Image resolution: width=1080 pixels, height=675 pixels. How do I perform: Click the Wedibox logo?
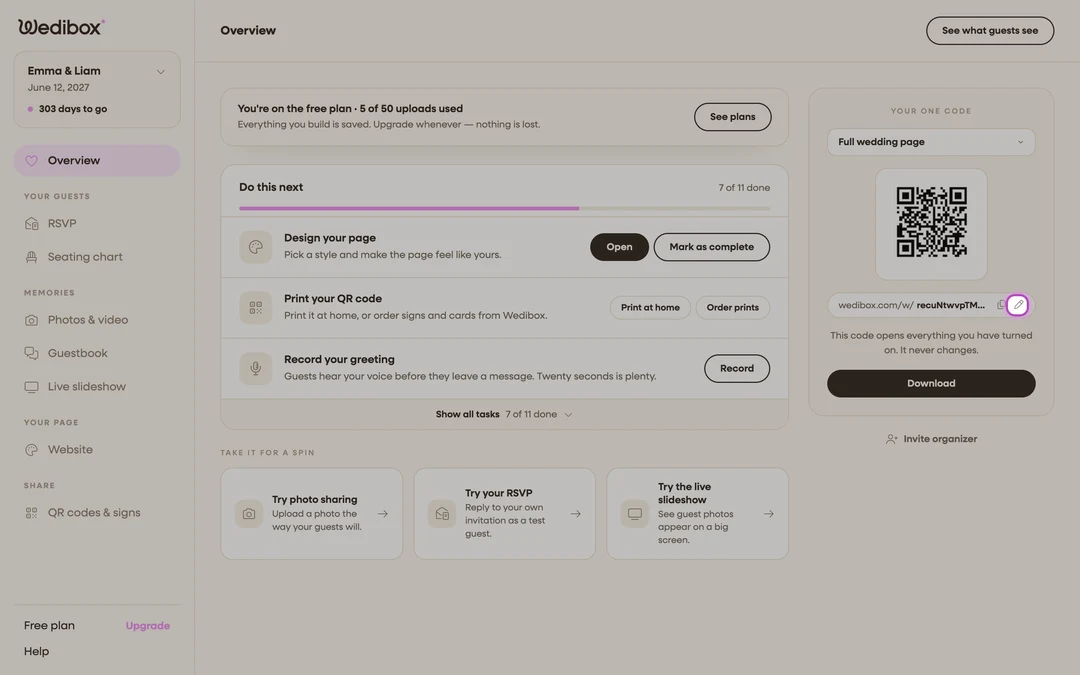pos(61,27)
